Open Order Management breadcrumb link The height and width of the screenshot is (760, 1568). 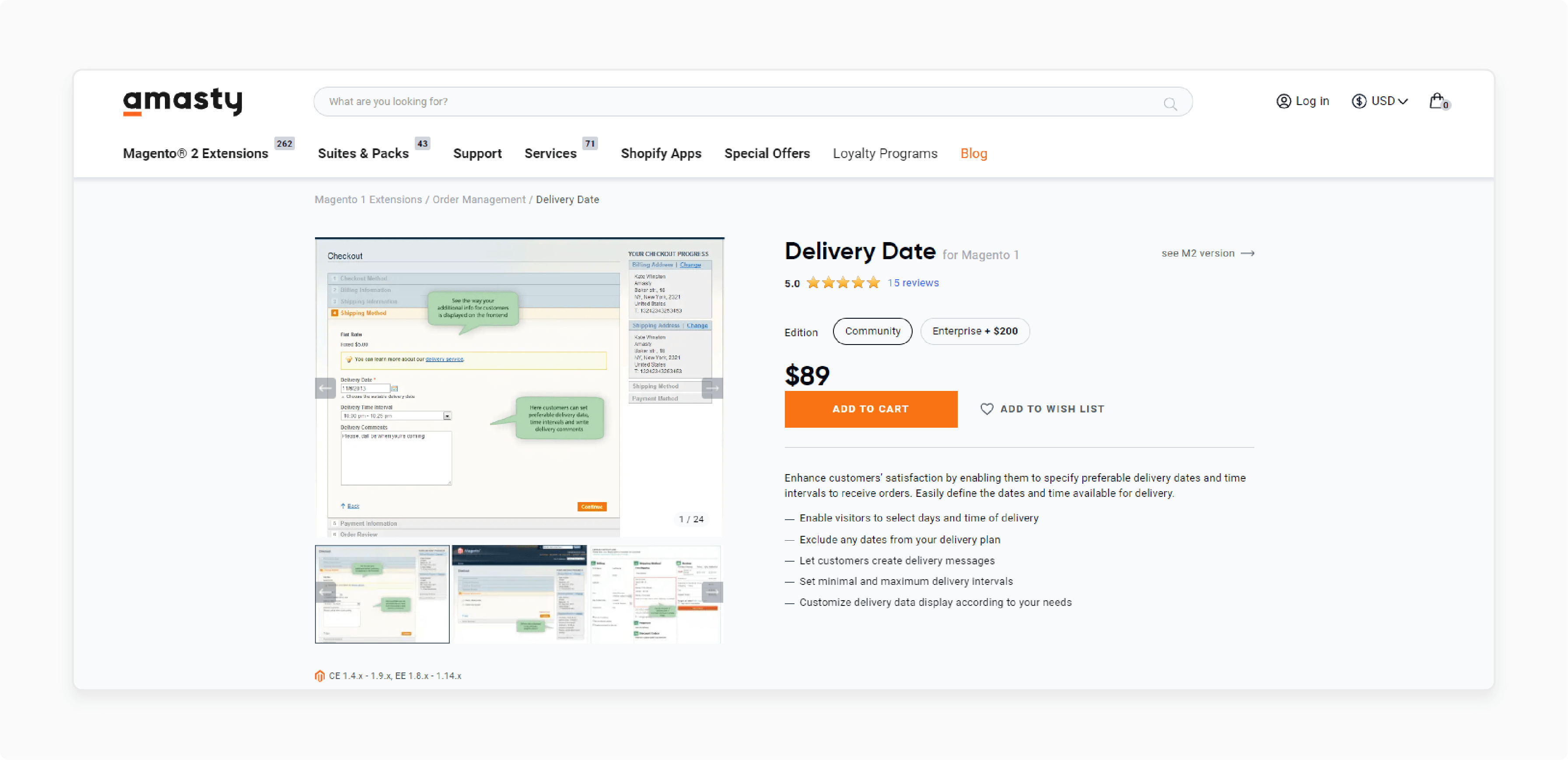pyautogui.click(x=479, y=200)
